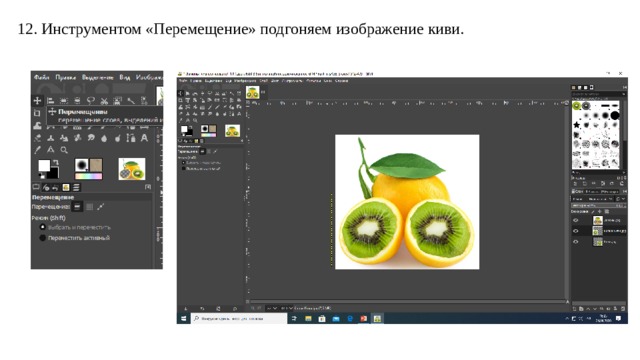Reset colors to default black and white
Image resolution: width=640 pixels, height=360 pixels.
tap(41, 176)
